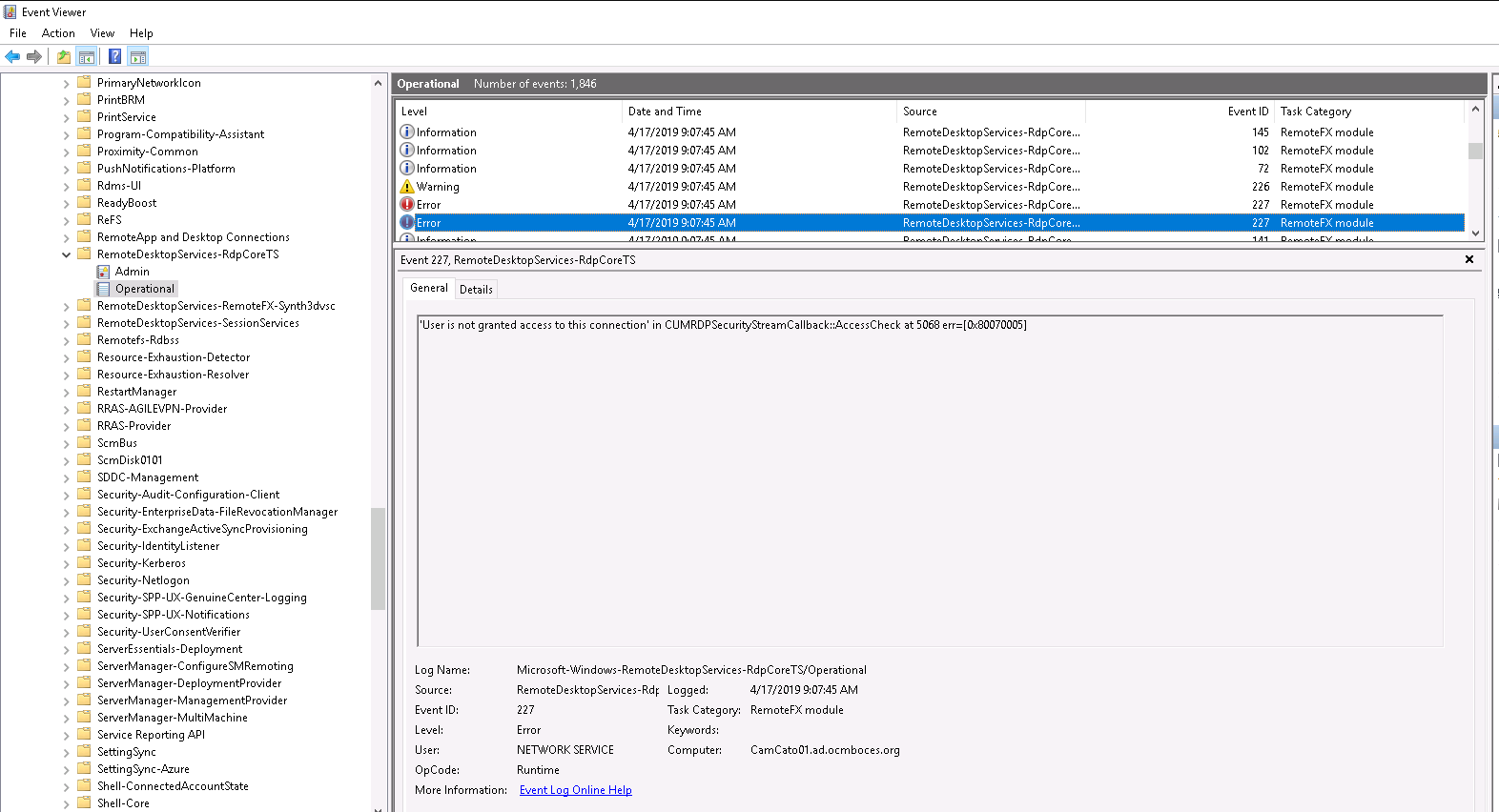Viewport: 1499px width, 812px height.
Task: Click computer name CamCato01.ad.ocmboces.org
Action: pos(825,750)
